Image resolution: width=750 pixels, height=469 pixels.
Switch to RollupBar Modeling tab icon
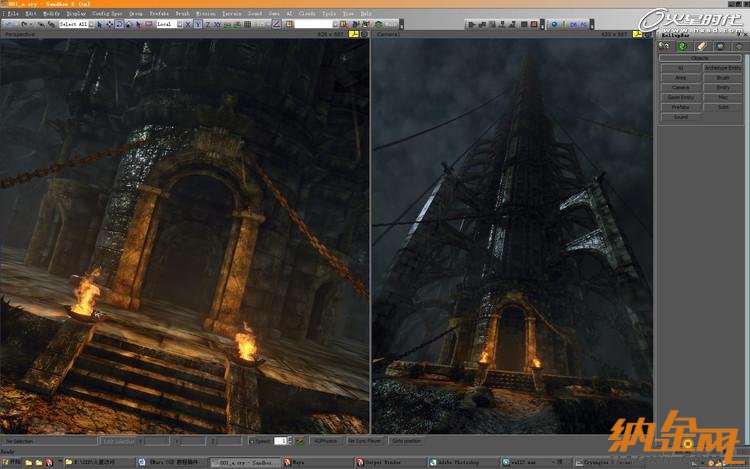pyautogui.click(x=701, y=46)
